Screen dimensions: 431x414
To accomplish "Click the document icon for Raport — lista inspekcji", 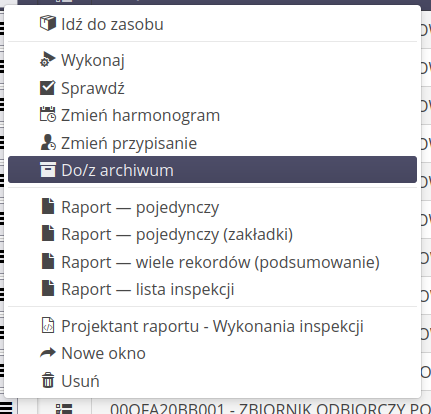I will pos(48,289).
